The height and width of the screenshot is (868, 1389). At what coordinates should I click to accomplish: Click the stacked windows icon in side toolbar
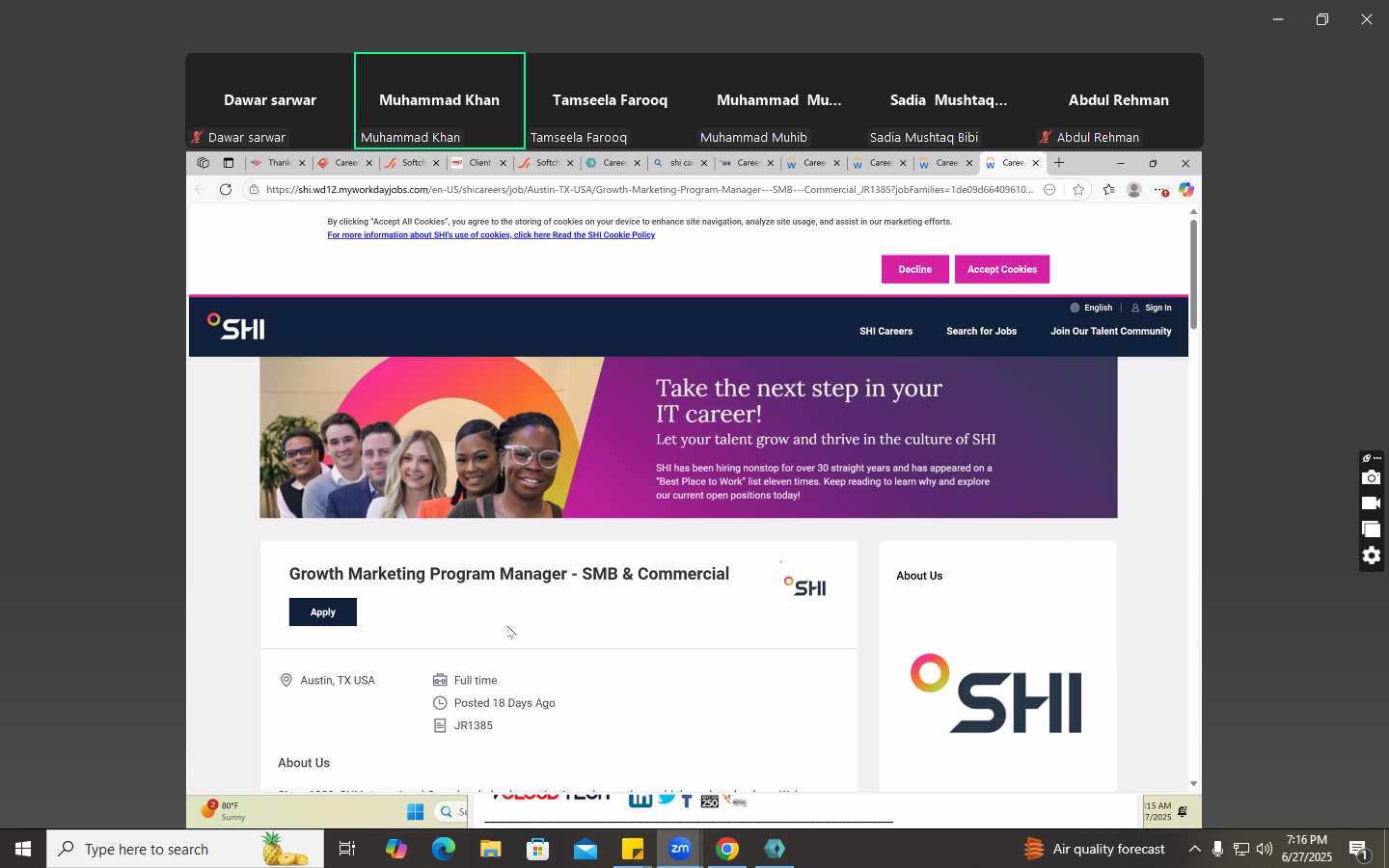1371,529
